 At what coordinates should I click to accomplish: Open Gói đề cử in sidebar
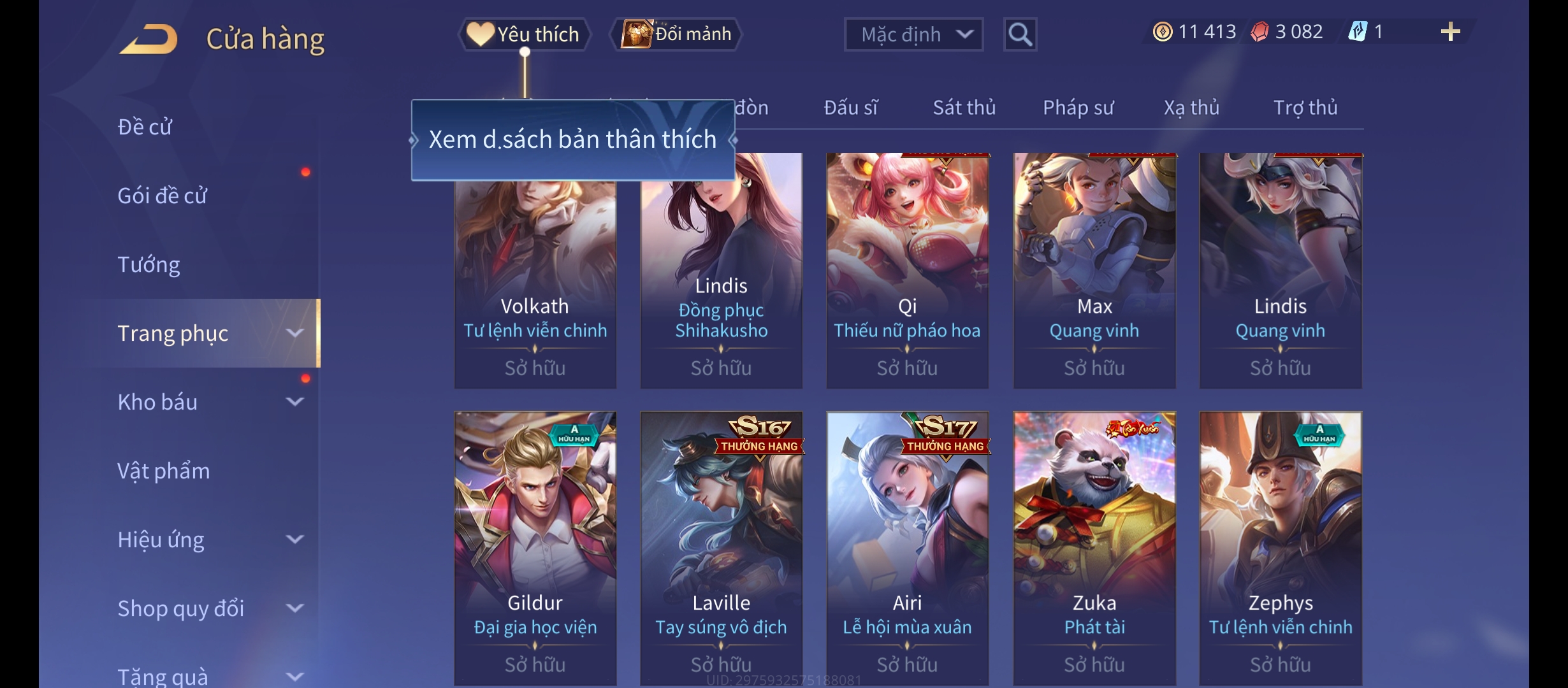click(162, 196)
